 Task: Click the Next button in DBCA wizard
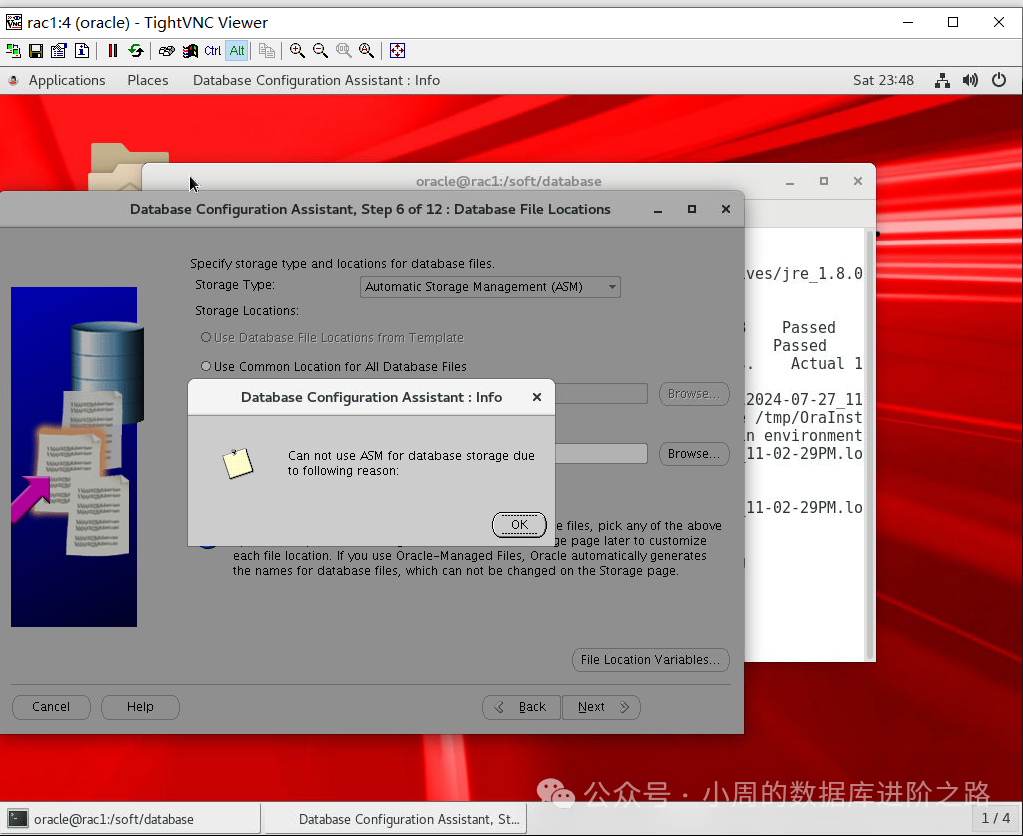tap(601, 707)
